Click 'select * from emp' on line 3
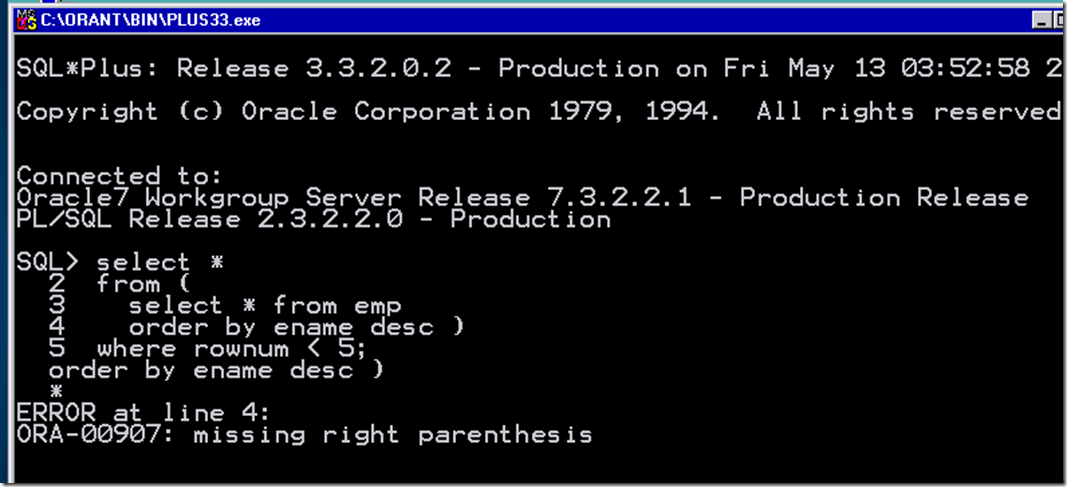 pos(264,305)
